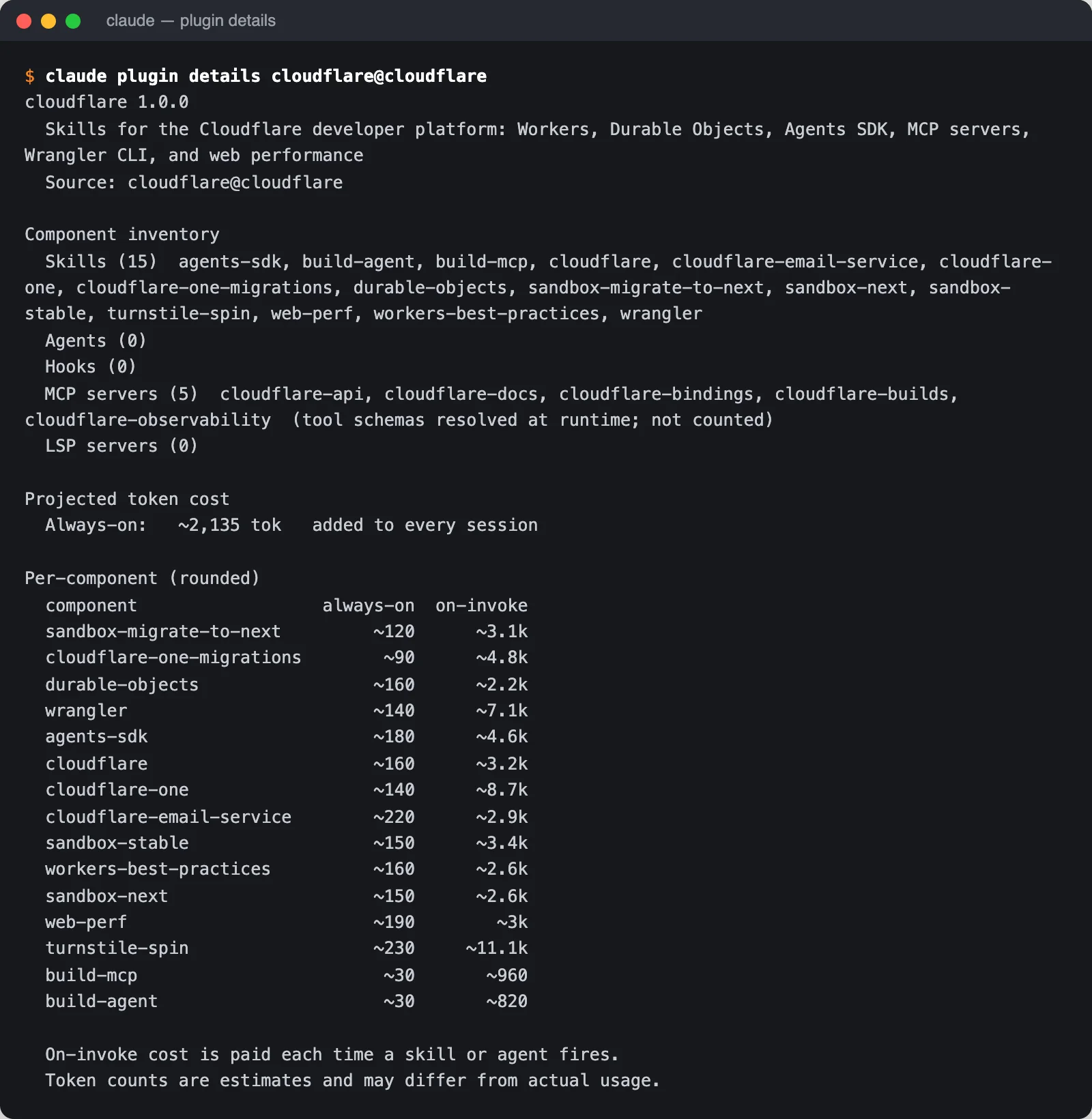Click the on-invoke value '~960'
The height and width of the screenshot is (1119, 1092).
507,976
